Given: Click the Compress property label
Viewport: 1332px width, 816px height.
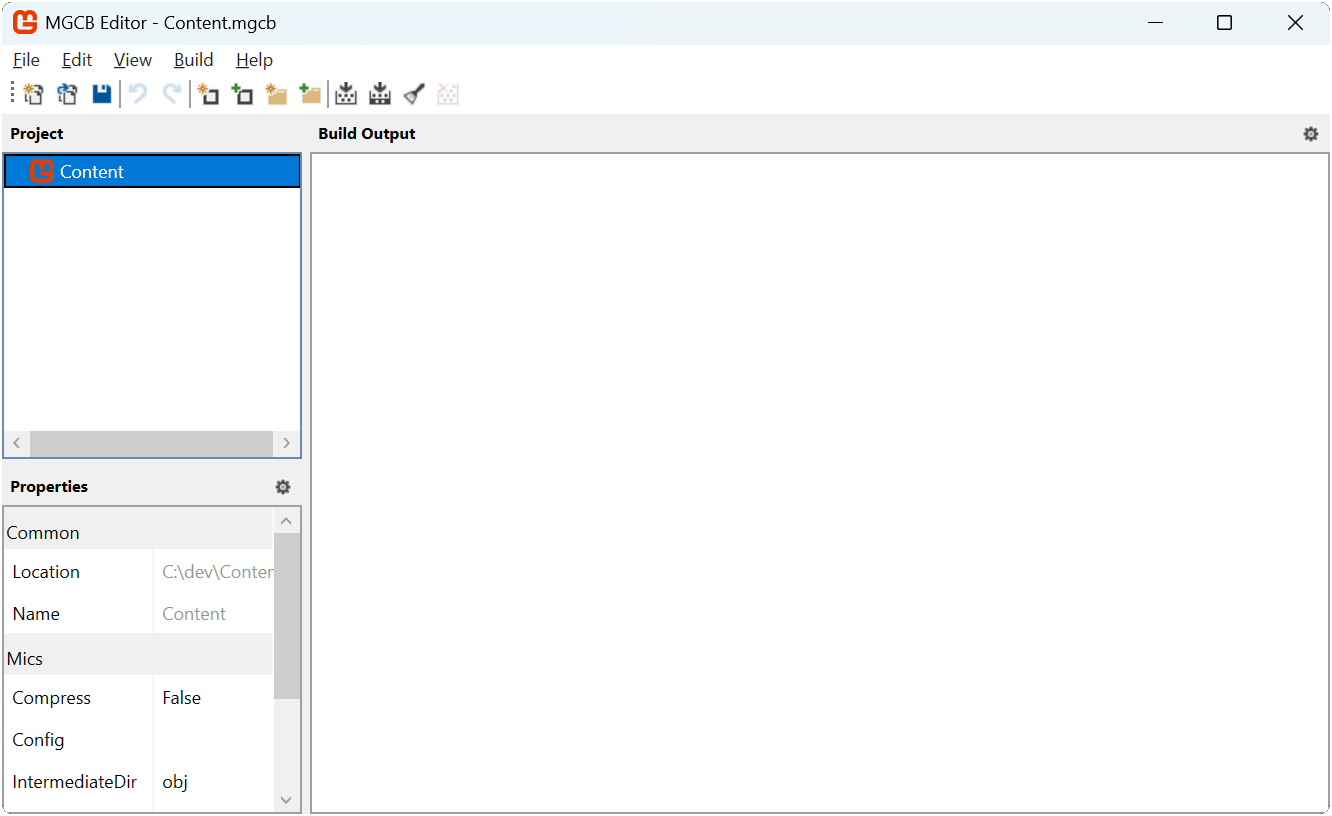Looking at the screenshot, I should point(52,698).
